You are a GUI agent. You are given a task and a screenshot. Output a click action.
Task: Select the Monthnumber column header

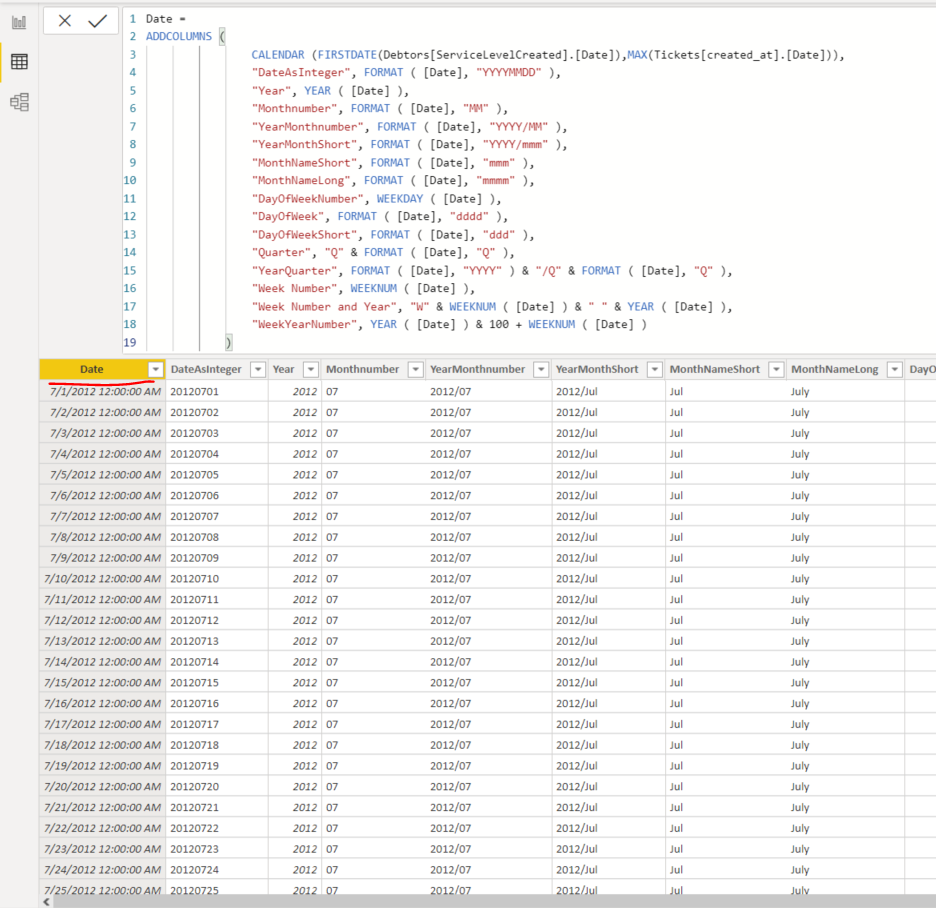point(362,370)
